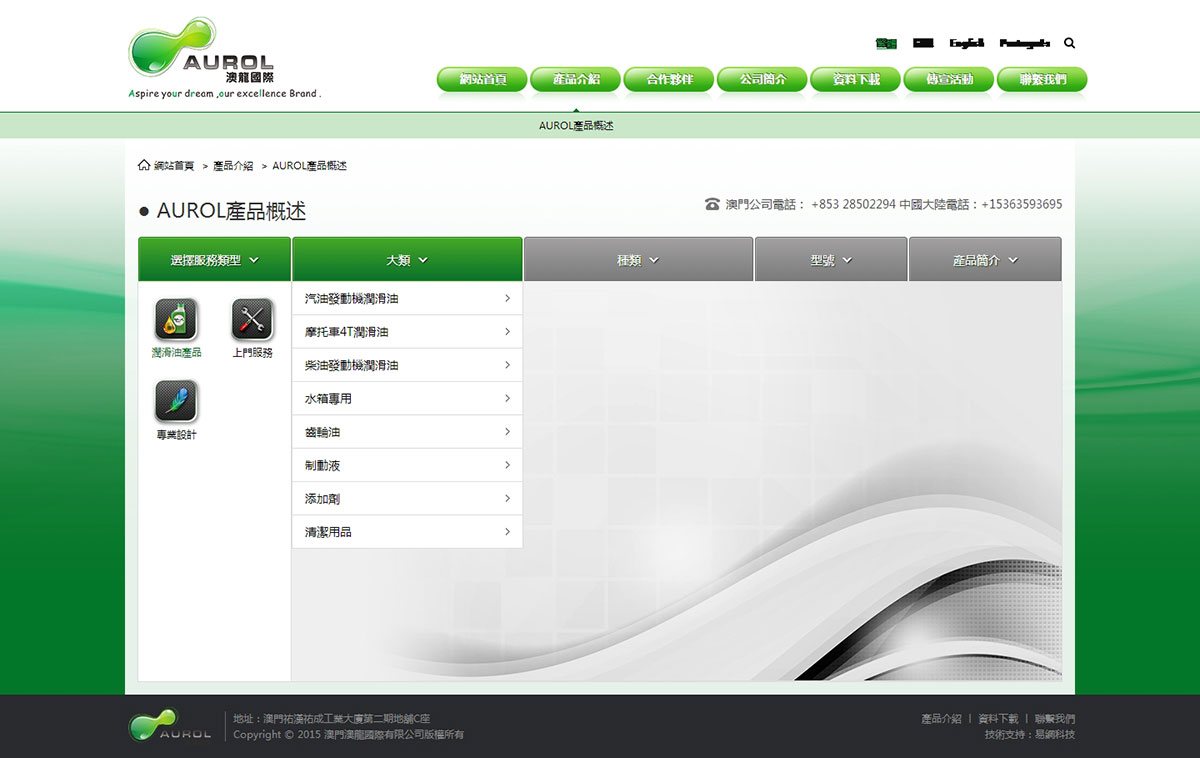Select the green 選擇服務類型 panel header
1200x758 pixels.
[213, 258]
